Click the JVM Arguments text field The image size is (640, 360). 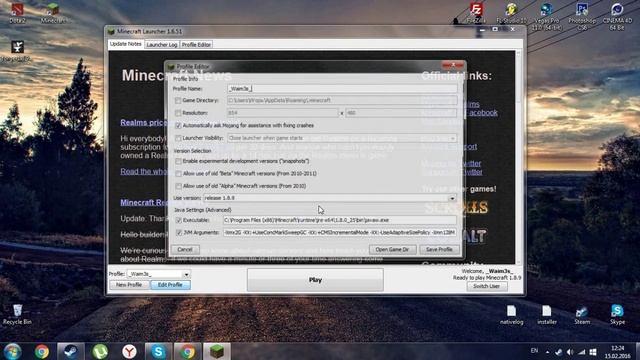pos(340,232)
